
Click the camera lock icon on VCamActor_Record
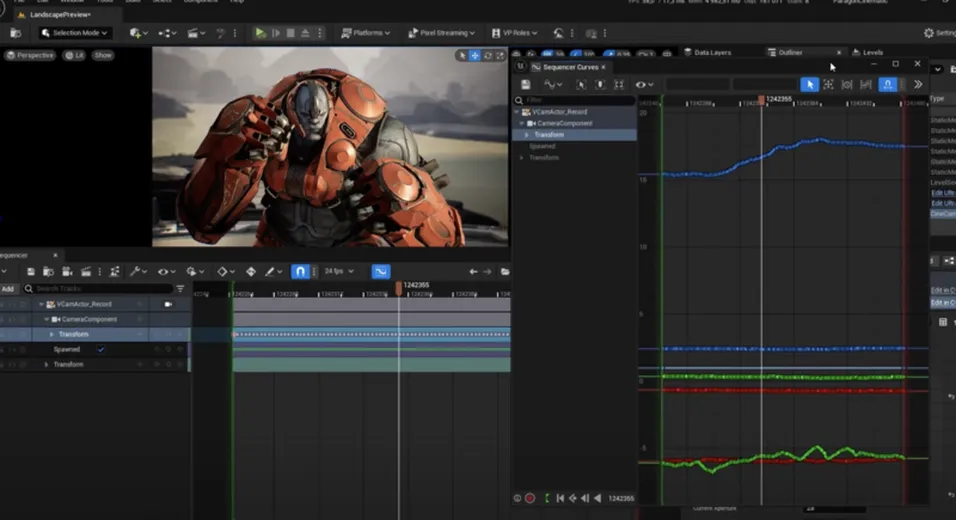[168, 304]
